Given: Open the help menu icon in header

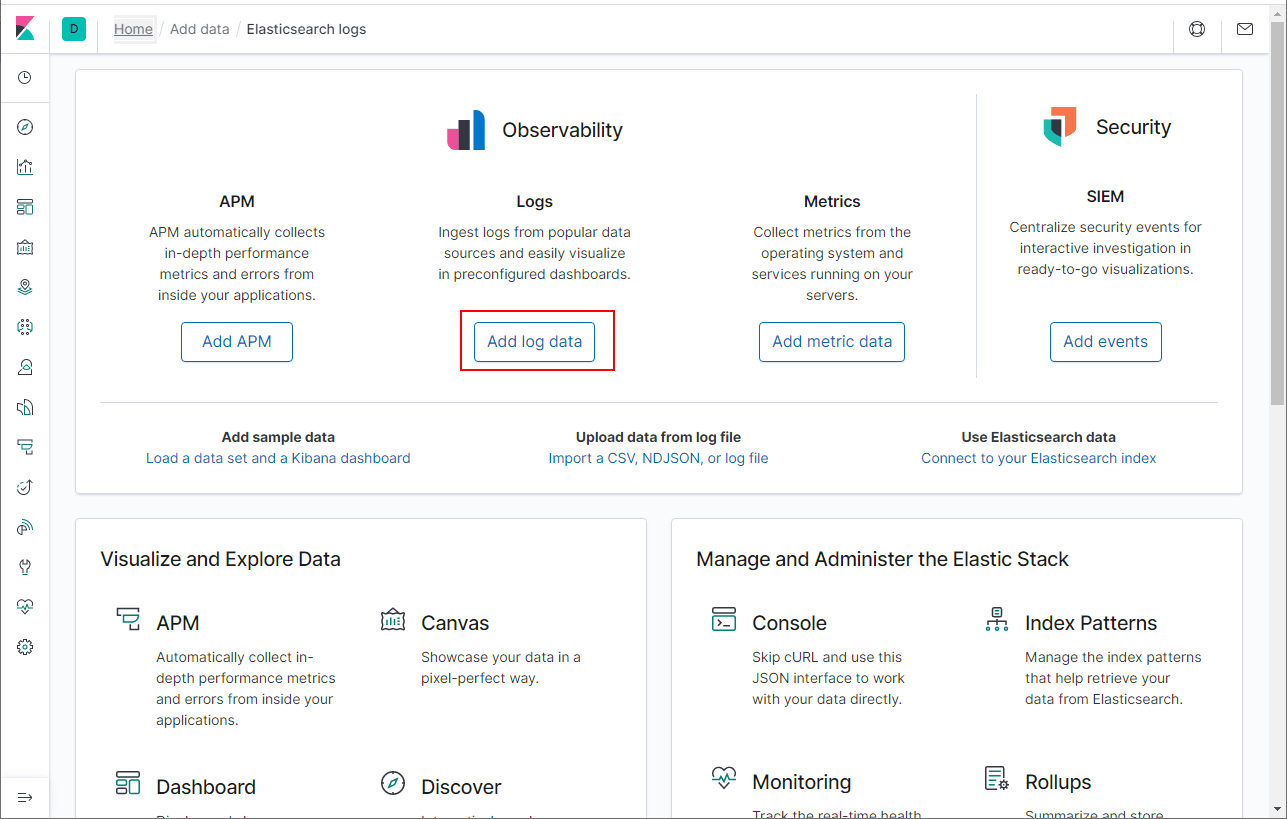Looking at the screenshot, I should 1197,29.
